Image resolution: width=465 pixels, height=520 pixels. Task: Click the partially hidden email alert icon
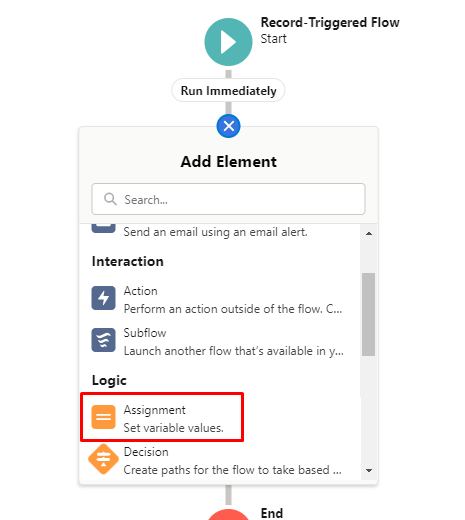104,229
